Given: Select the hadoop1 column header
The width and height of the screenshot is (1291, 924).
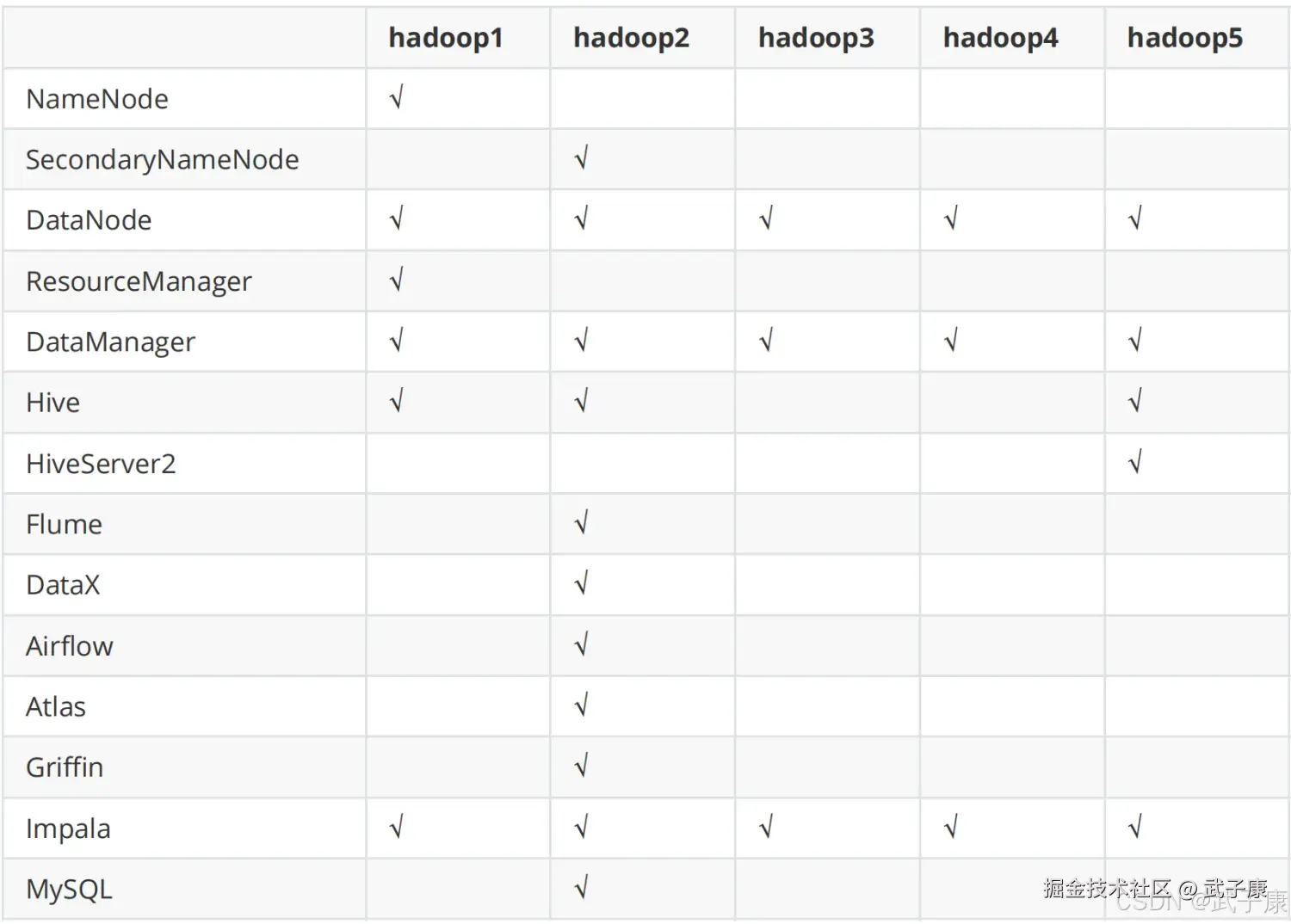Looking at the screenshot, I should click(446, 38).
